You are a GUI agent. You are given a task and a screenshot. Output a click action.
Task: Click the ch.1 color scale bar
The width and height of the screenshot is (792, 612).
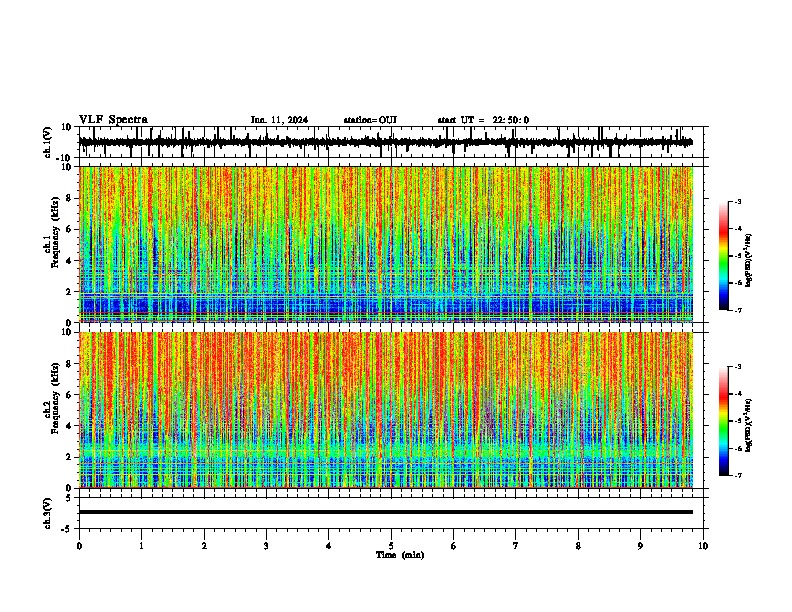pos(723,256)
